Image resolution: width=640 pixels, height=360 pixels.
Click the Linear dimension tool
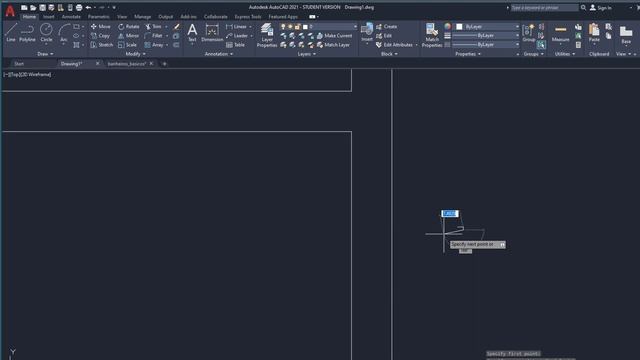[236, 27]
